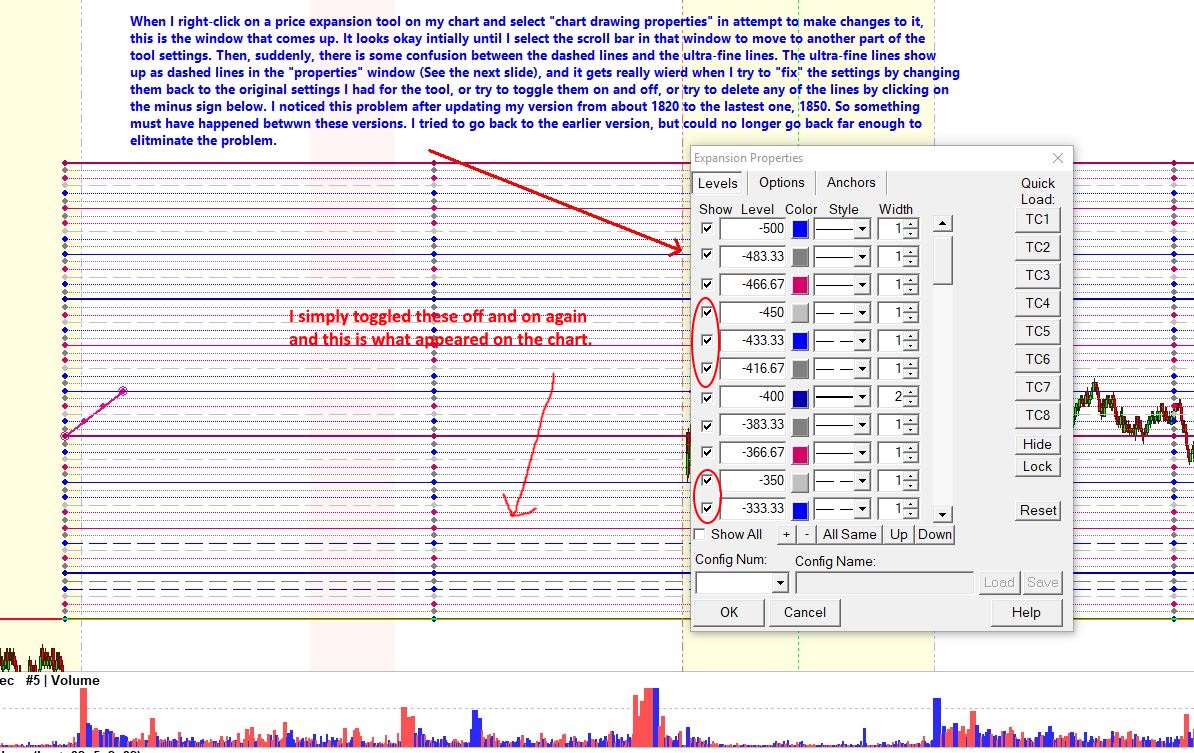Image resolution: width=1194 pixels, height=753 pixels.
Task: Load quick preset TC4
Action: pyautogui.click(x=1037, y=303)
